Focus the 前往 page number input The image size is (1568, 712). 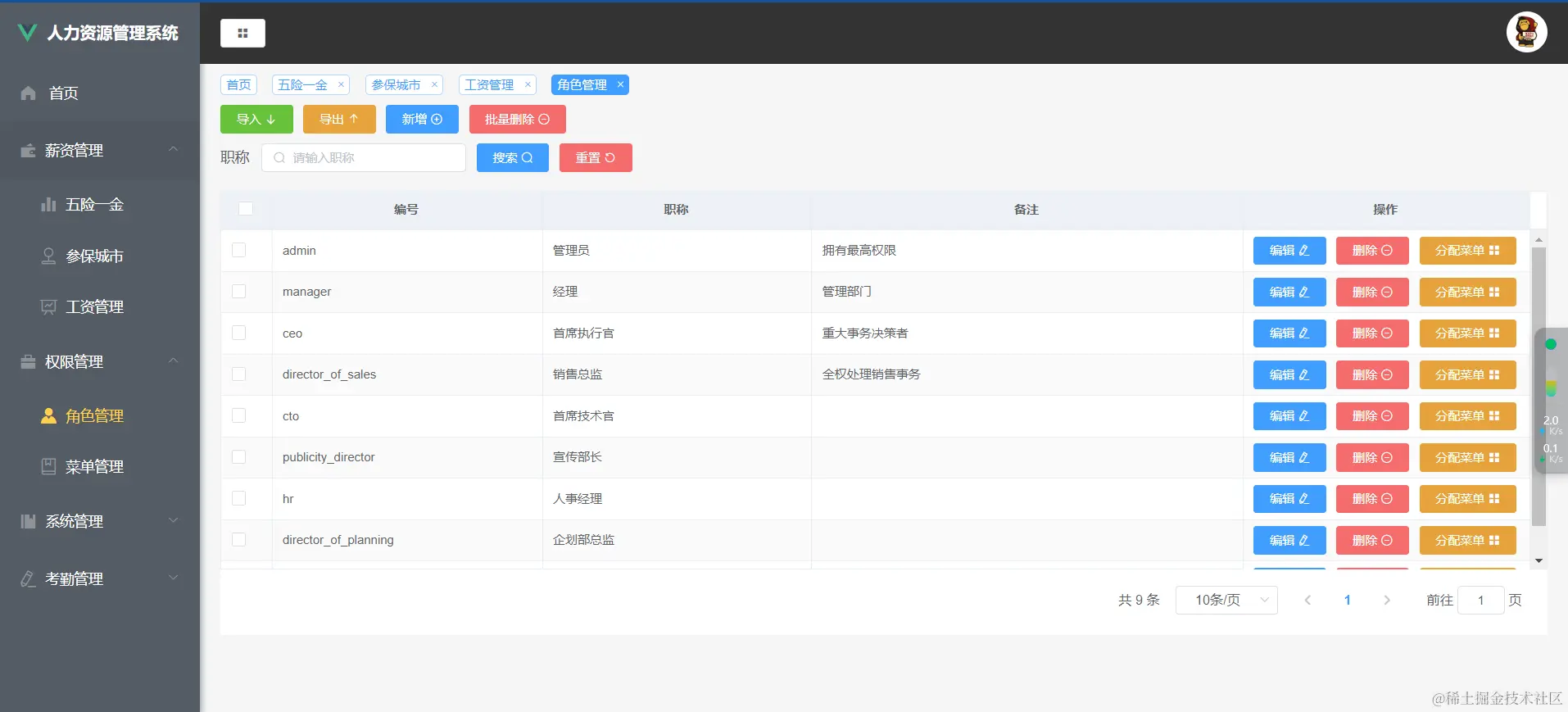[x=1481, y=600]
